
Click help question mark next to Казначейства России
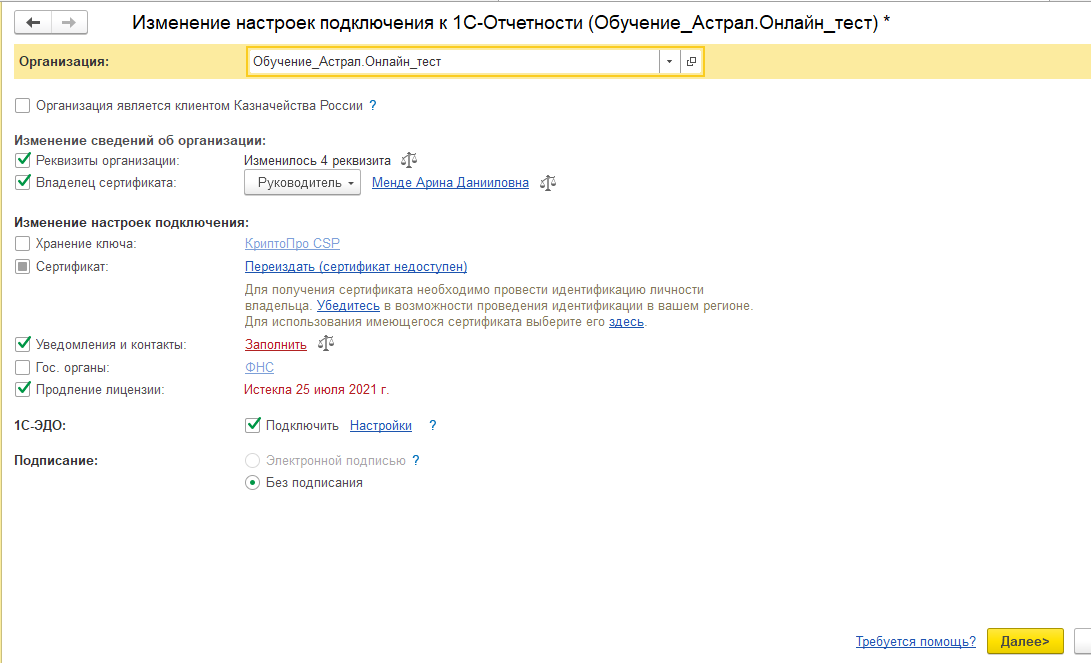[x=373, y=105]
